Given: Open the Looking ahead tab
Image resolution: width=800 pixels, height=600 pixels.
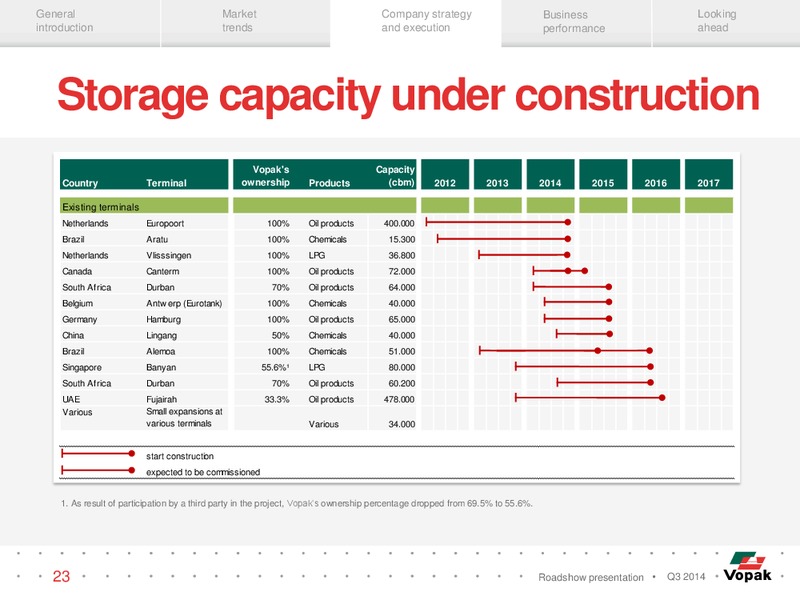Looking at the screenshot, I should coord(726,23).
